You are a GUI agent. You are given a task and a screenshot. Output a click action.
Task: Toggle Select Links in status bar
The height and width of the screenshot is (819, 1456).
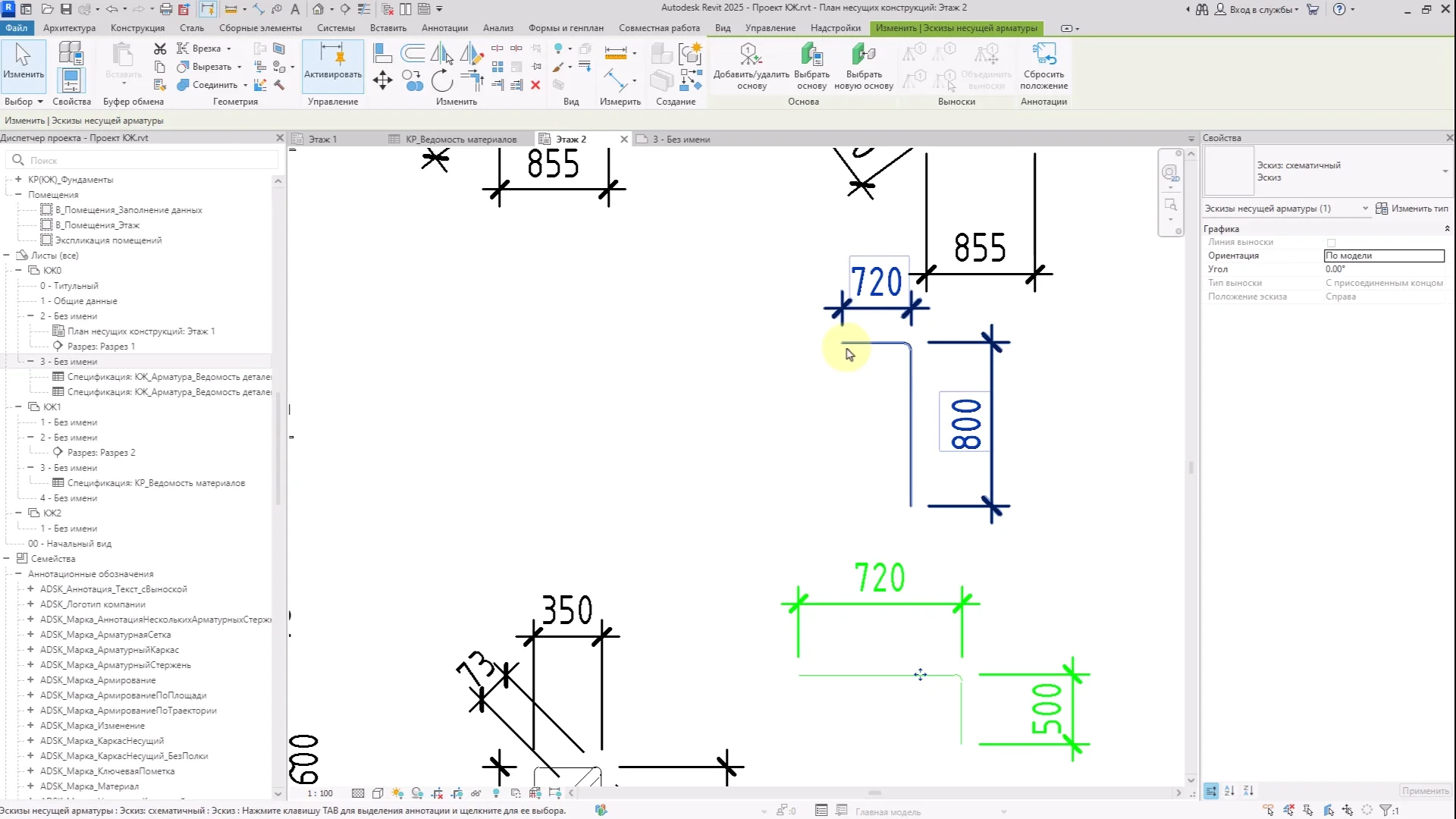click(x=1269, y=811)
